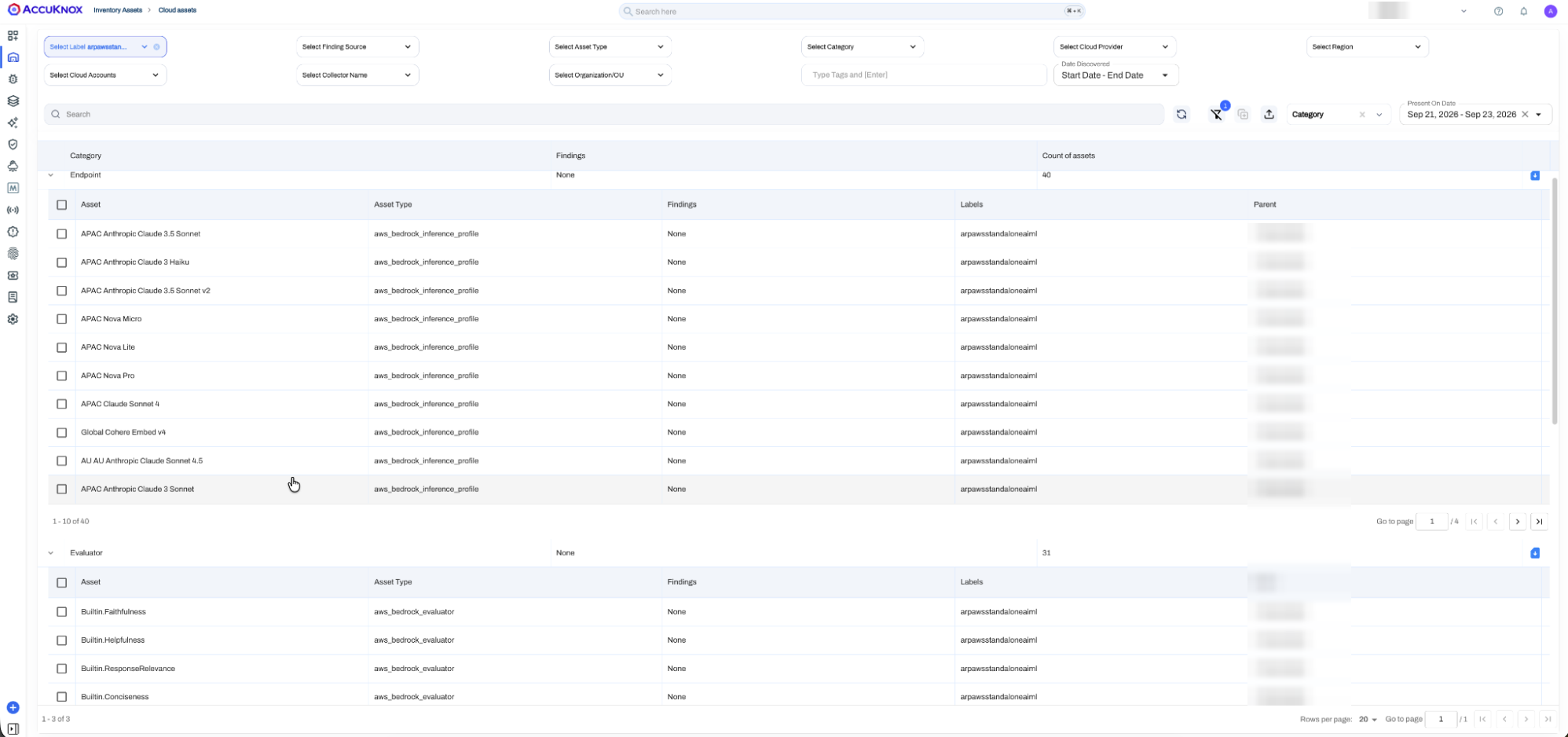
Task: Select the Global Cohere Embed v4 checkbox
Action: pyautogui.click(x=62, y=432)
